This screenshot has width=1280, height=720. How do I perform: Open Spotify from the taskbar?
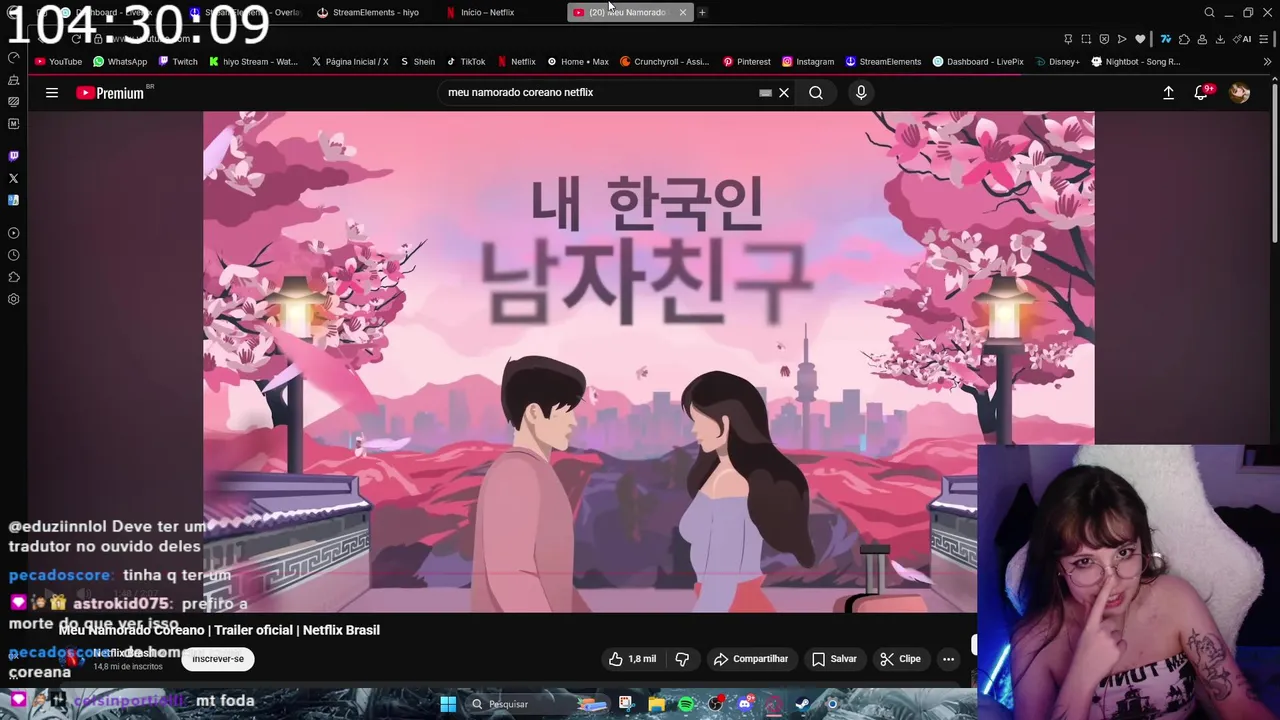pos(686,704)
